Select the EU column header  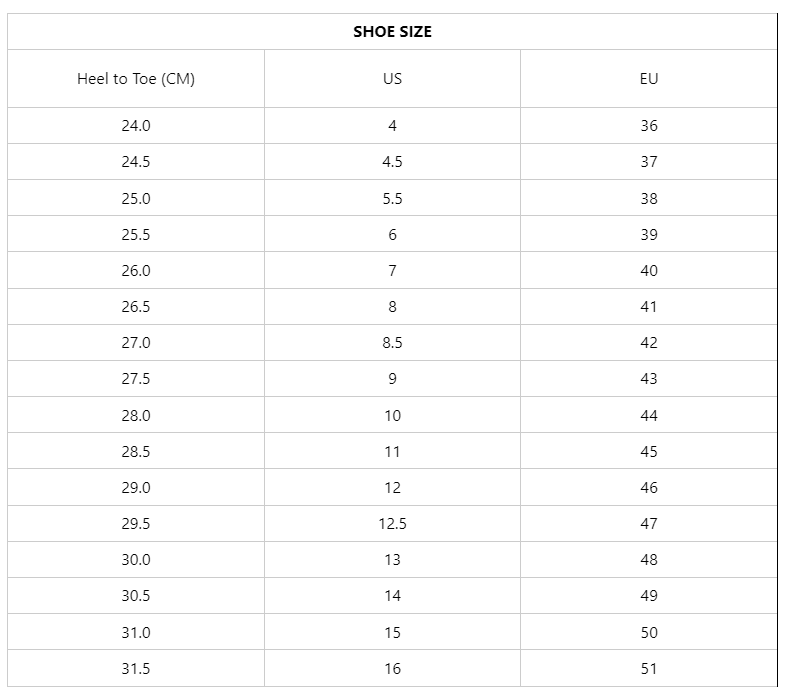click(649, 78)
